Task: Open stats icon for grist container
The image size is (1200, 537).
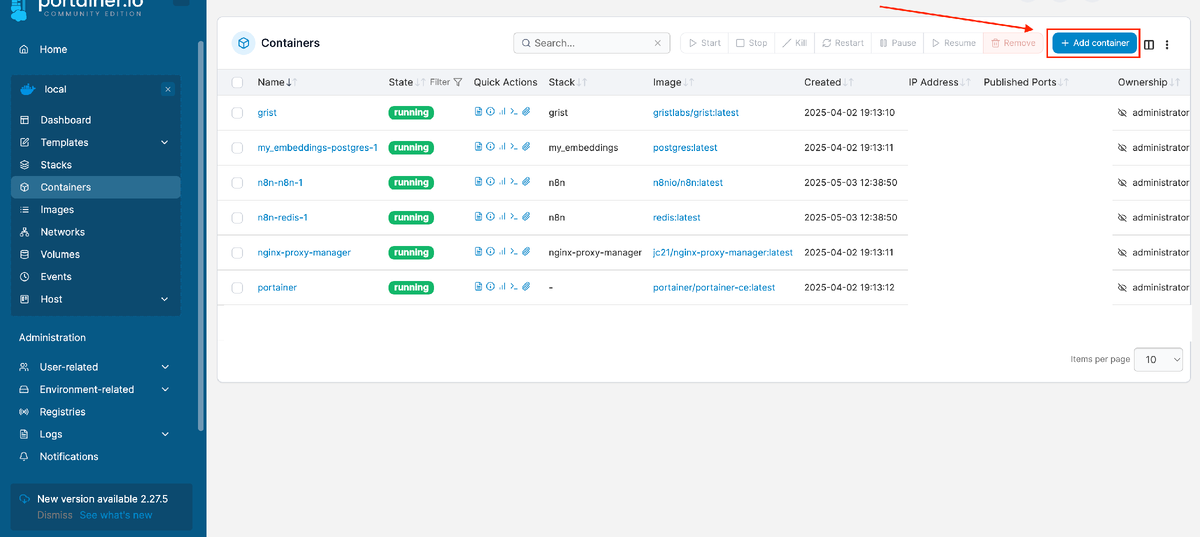Action: [x=502, y=112]
